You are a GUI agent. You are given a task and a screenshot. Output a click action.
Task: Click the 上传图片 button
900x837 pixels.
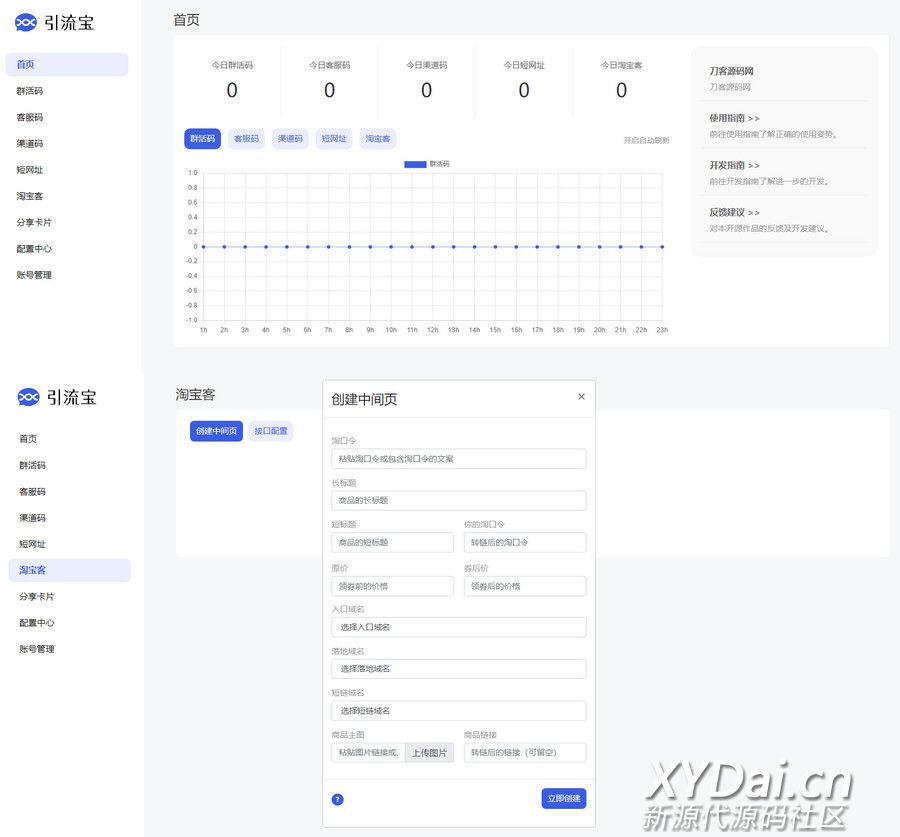point(429,753)
